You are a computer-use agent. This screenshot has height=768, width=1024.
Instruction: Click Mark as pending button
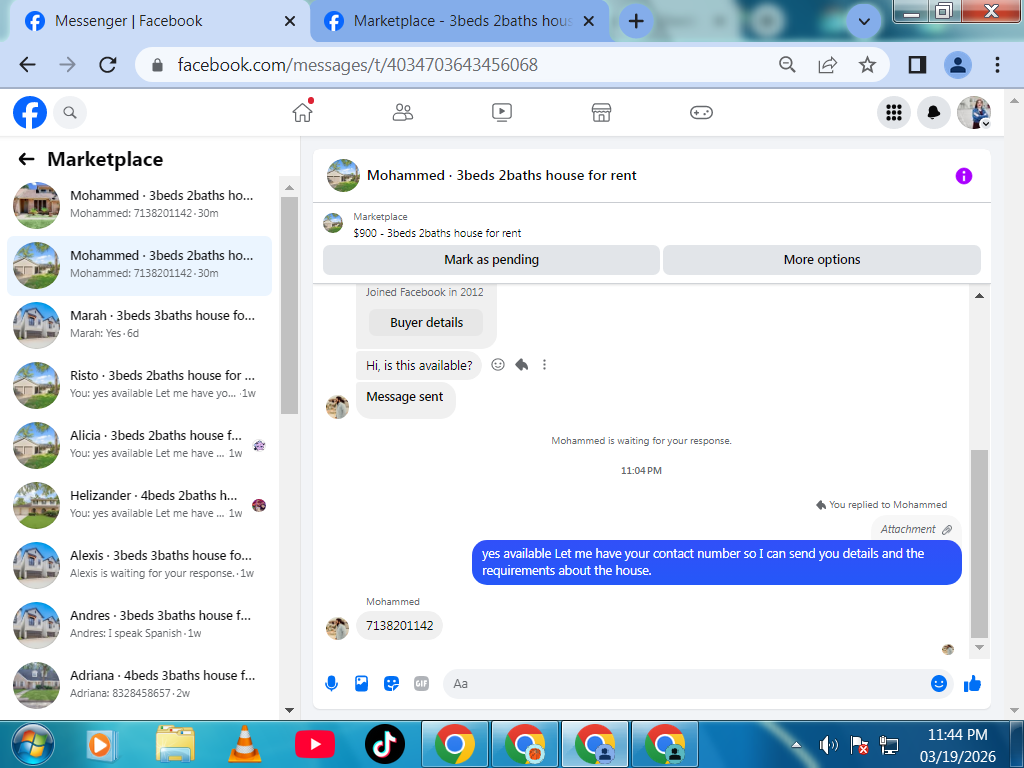(491, 259)
